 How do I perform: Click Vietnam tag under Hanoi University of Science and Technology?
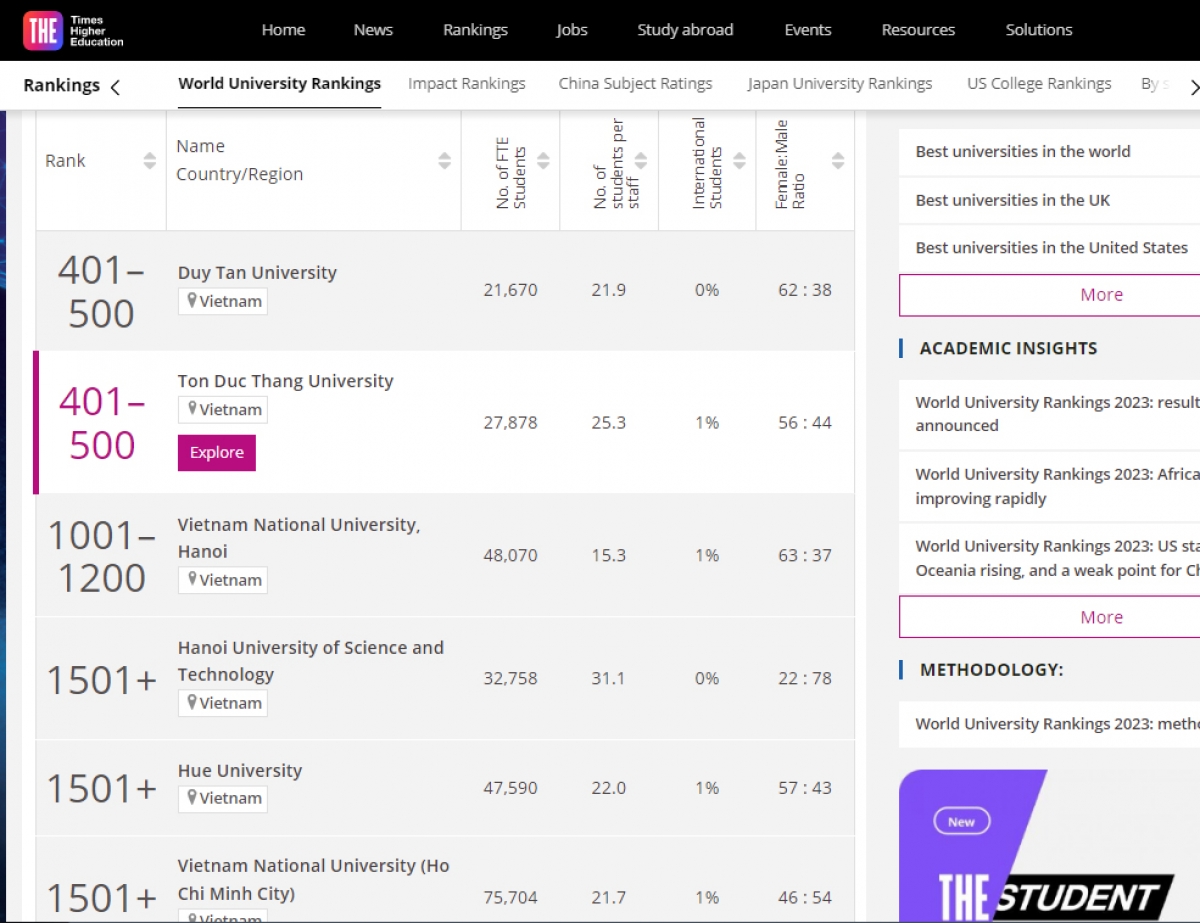(x=223, y=703)
